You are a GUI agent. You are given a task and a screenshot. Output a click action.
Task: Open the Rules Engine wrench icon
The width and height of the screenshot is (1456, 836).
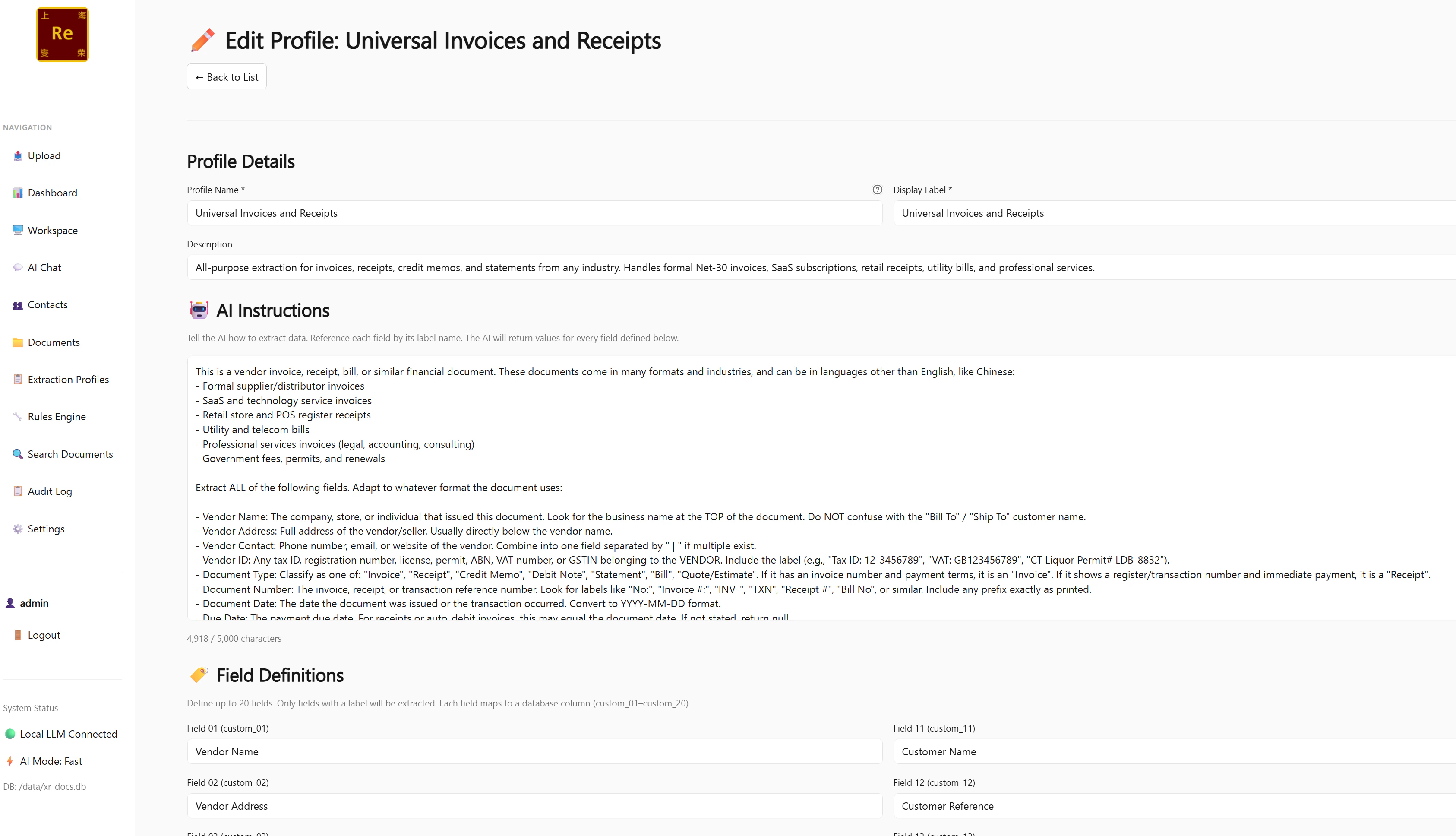click(18, 416)
